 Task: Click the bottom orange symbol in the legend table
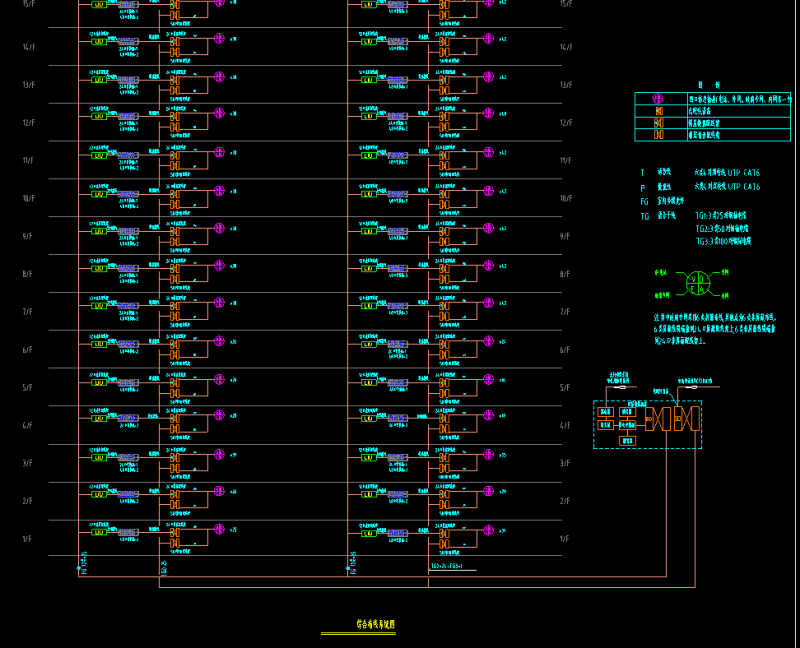(x=658, y=134)
